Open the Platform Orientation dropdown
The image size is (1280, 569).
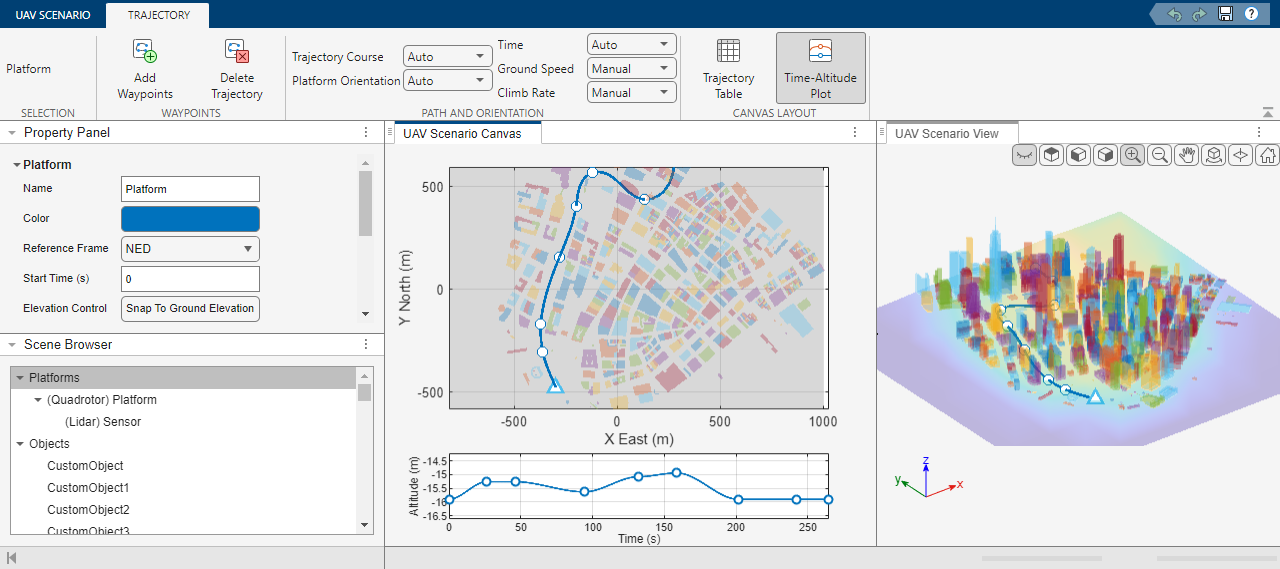coord(447,81)
